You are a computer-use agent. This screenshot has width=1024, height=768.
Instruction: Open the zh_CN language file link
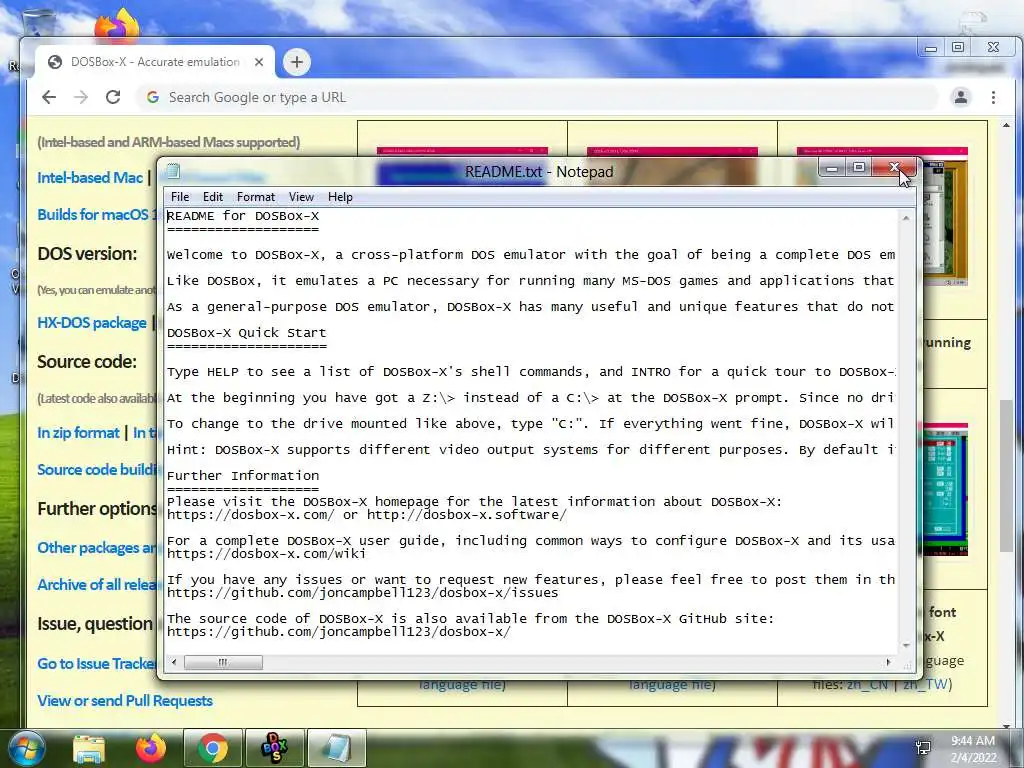coord(867,684)
